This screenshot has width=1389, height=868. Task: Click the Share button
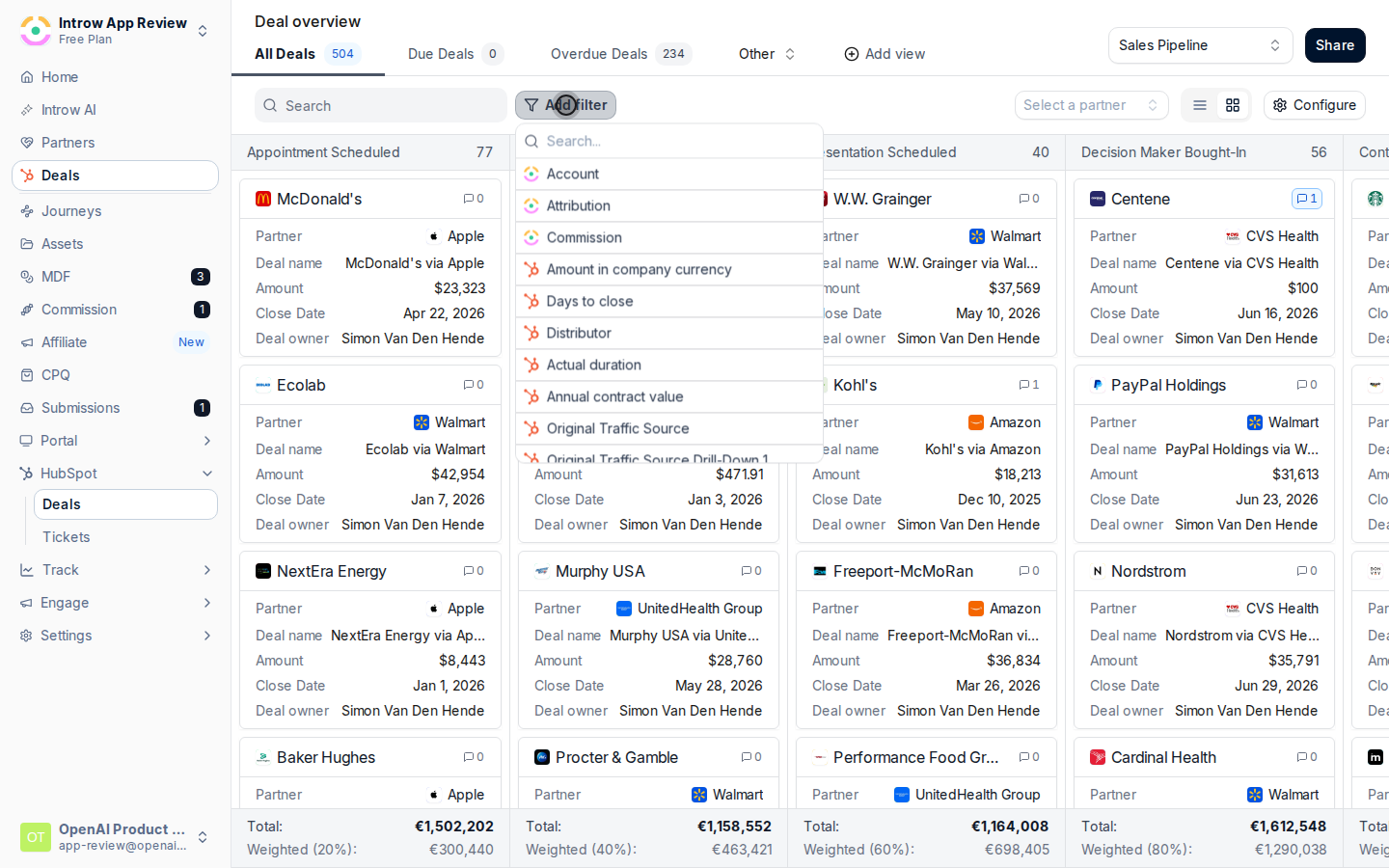(x=1335, y=45)
